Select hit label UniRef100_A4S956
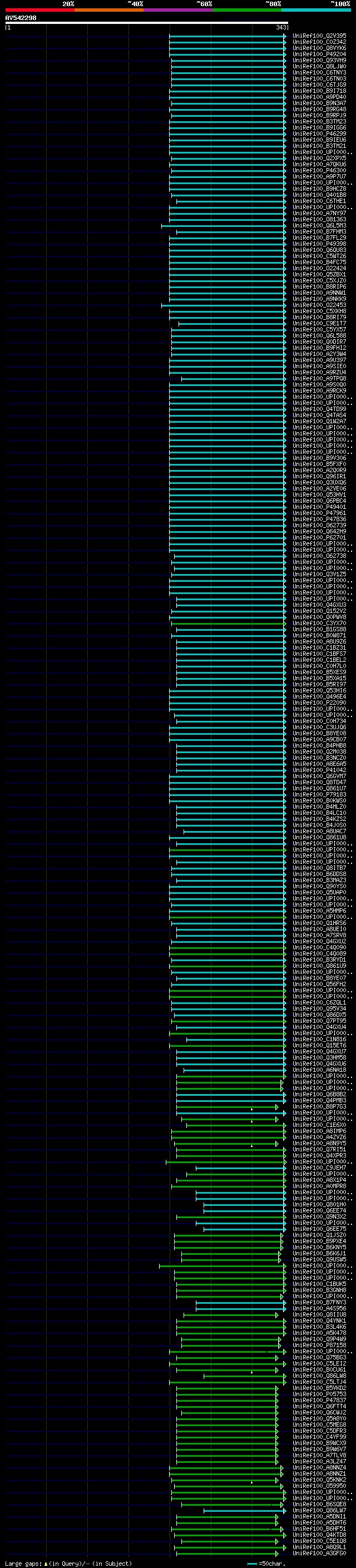 click(319, 1308)
